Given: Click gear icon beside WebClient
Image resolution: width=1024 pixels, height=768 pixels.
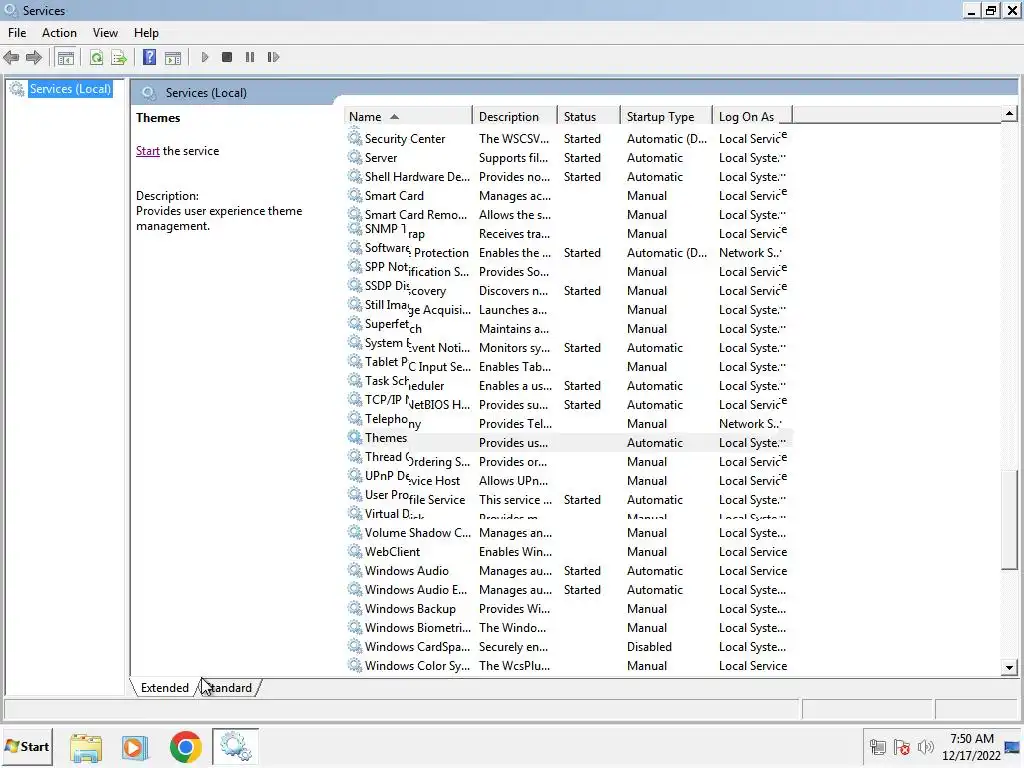Looking at the screenshot, I should pyautogui.click(x=355, y=551).
